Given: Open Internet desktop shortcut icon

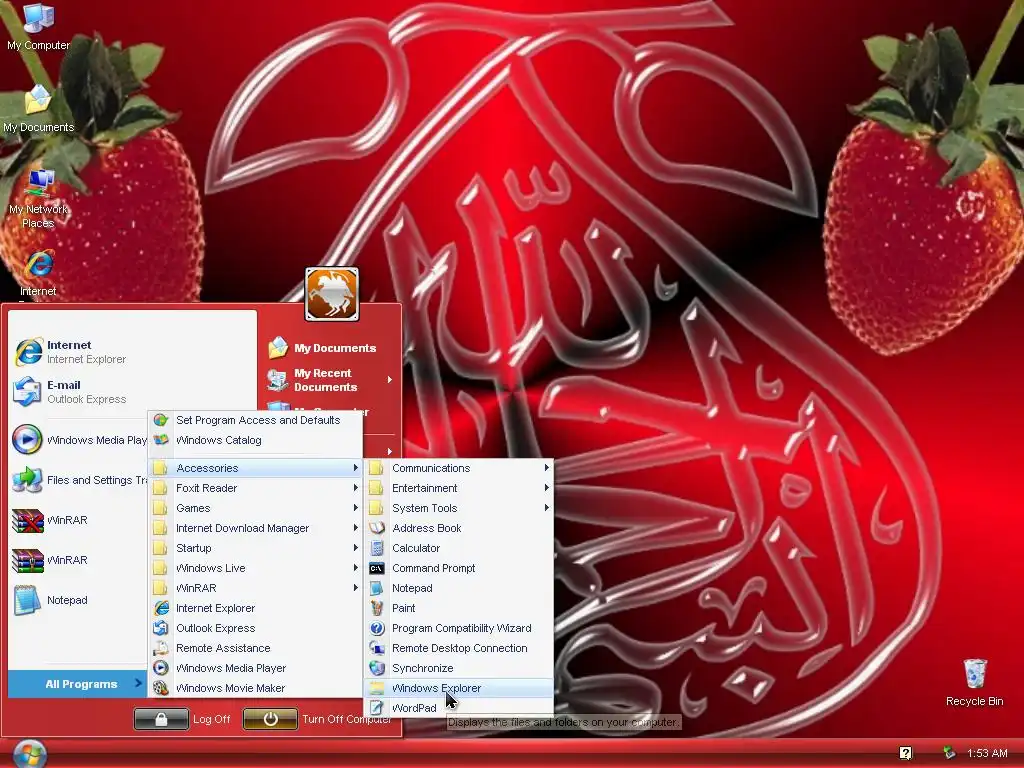Looking at the screenshot, I should point(38,273).
